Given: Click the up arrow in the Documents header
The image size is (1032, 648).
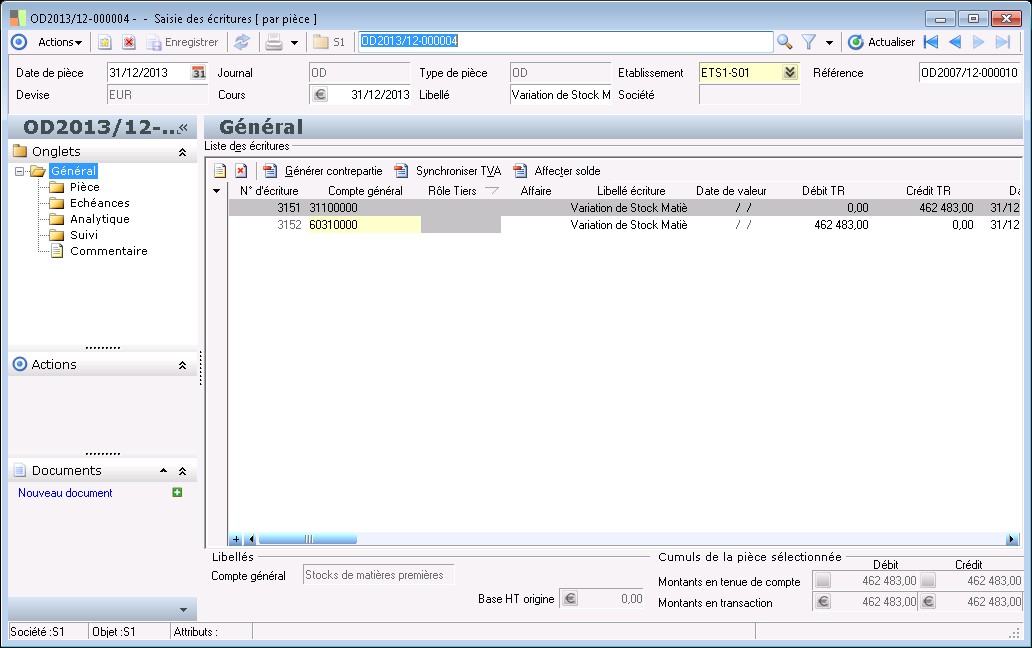Looking at the screenshot, I should click(163, 471).
